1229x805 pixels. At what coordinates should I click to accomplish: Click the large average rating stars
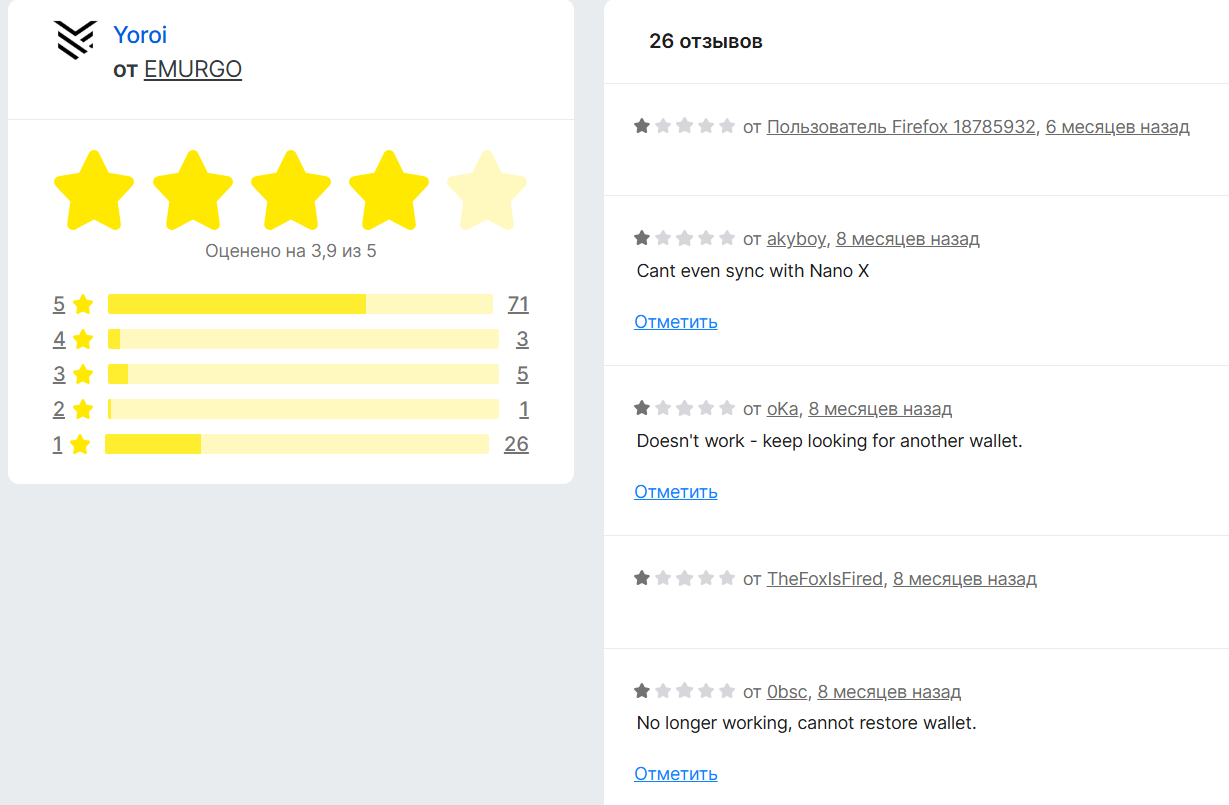(x=290, y=190)
